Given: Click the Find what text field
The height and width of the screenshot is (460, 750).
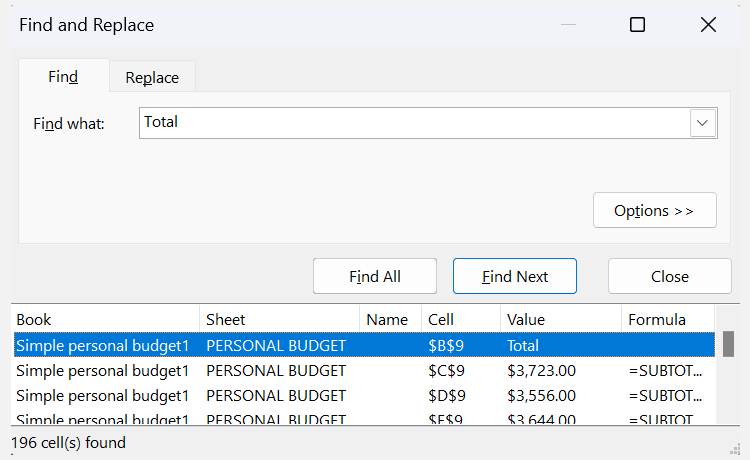Looking at the screenshot, I should [414, 123].
